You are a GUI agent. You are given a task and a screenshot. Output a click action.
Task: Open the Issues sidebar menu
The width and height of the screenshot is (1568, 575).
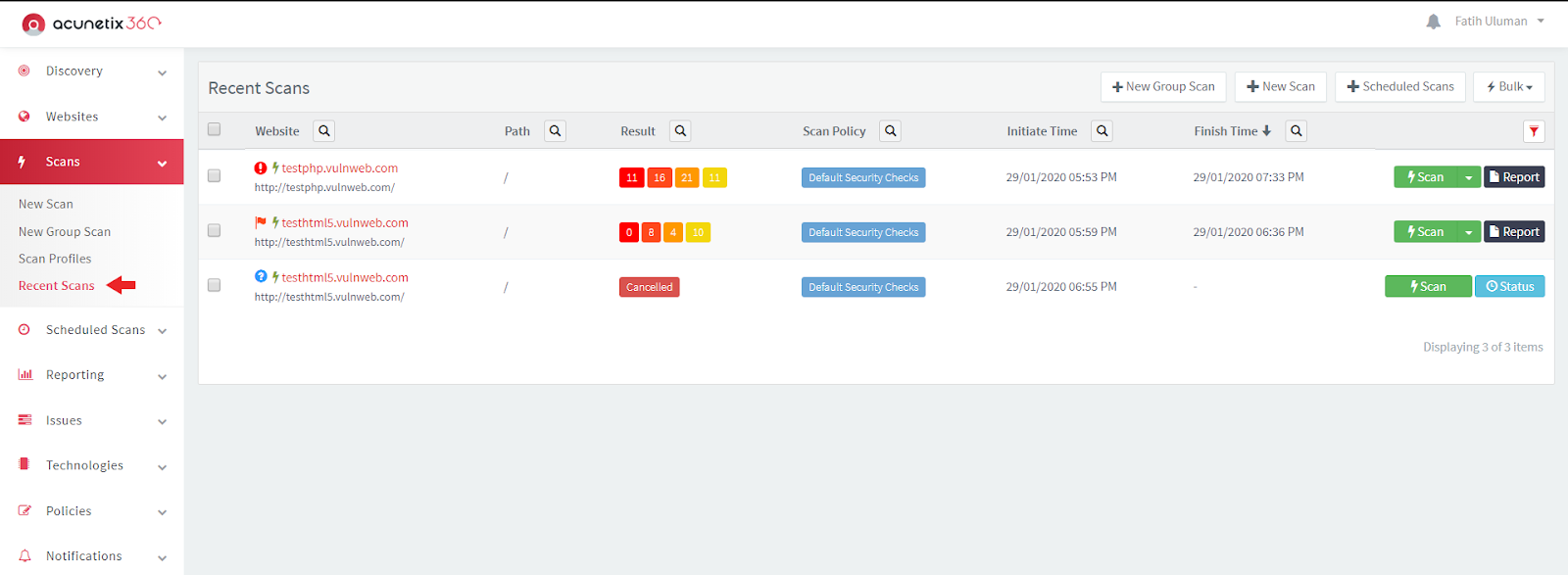[x=92, y=420]
